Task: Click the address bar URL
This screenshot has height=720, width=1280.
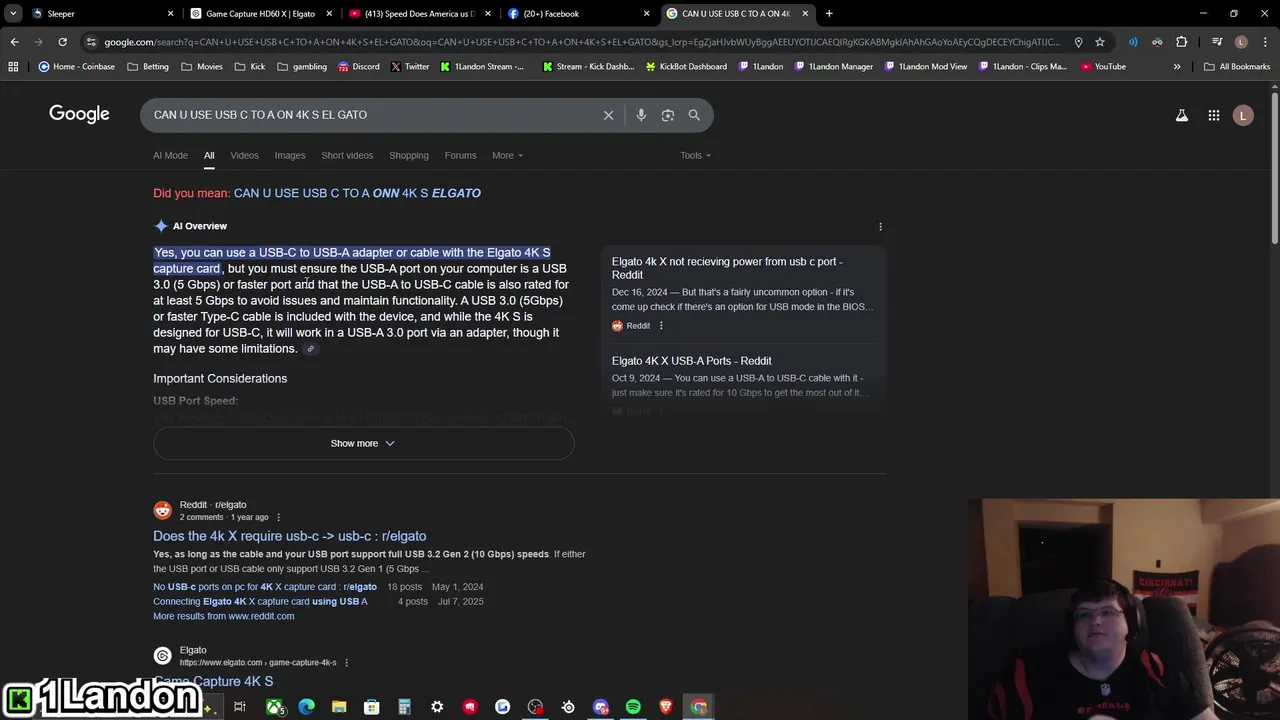Action: [x=580, y=42]
